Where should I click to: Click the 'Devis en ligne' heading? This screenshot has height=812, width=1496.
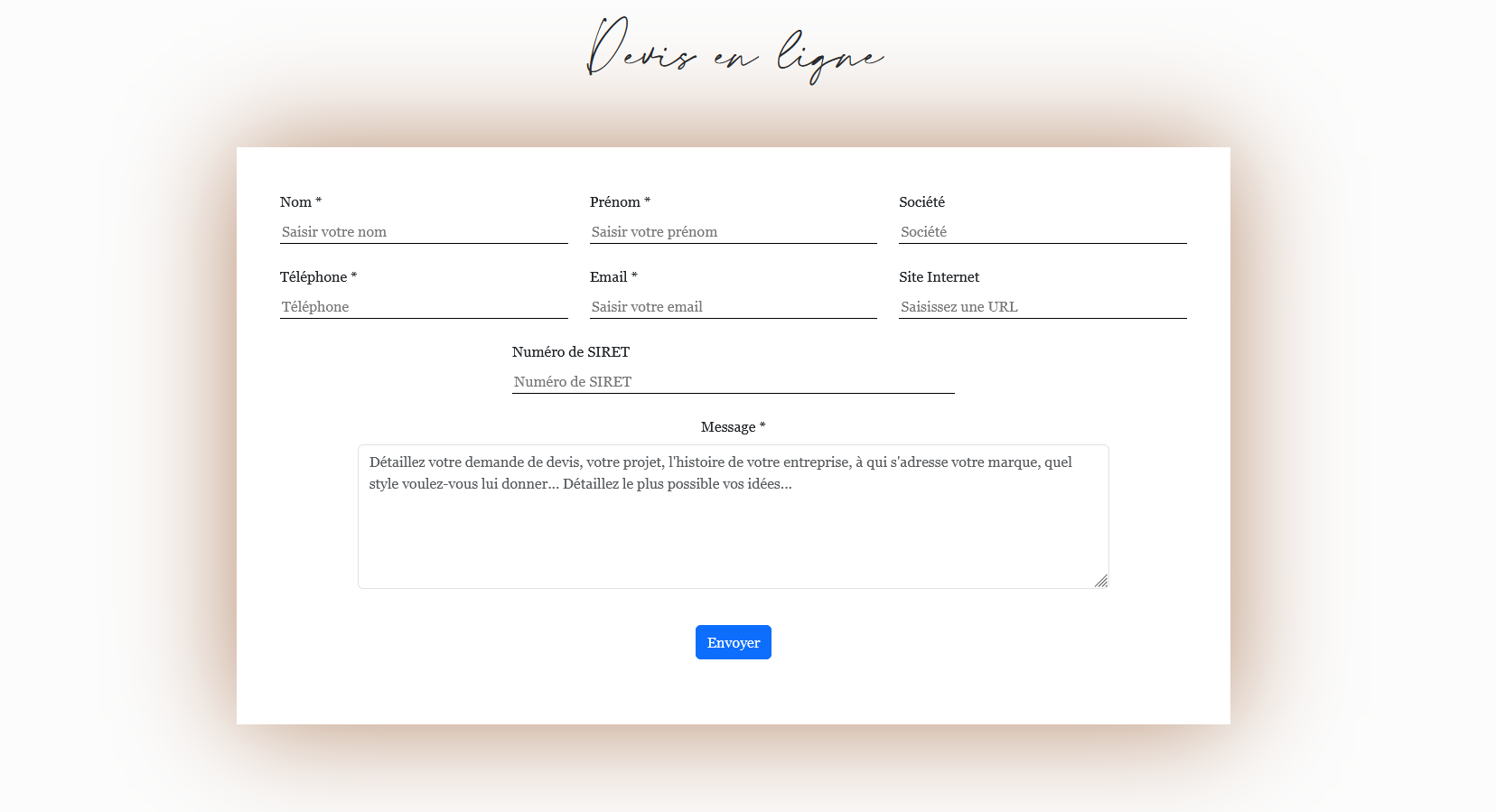point(734,52)
